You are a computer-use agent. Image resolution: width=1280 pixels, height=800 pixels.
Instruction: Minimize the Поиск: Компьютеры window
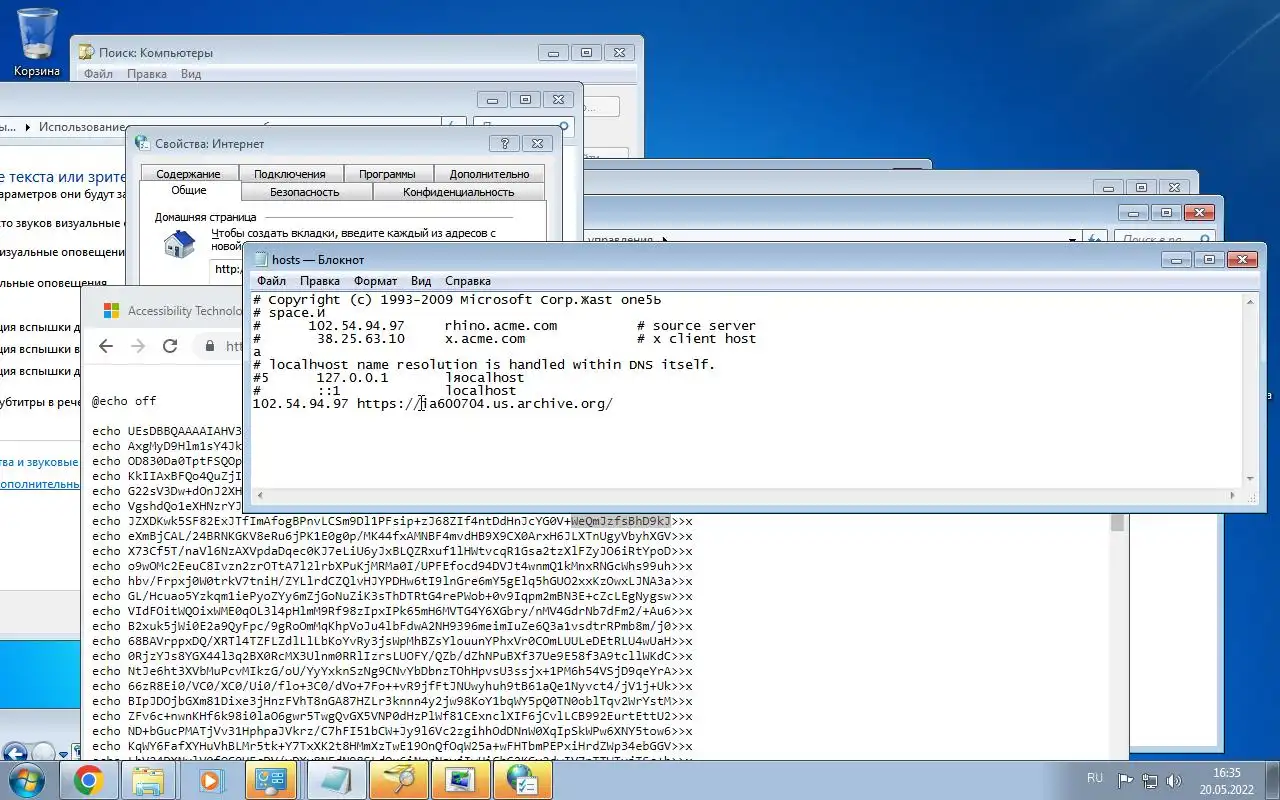coord(553,53)
